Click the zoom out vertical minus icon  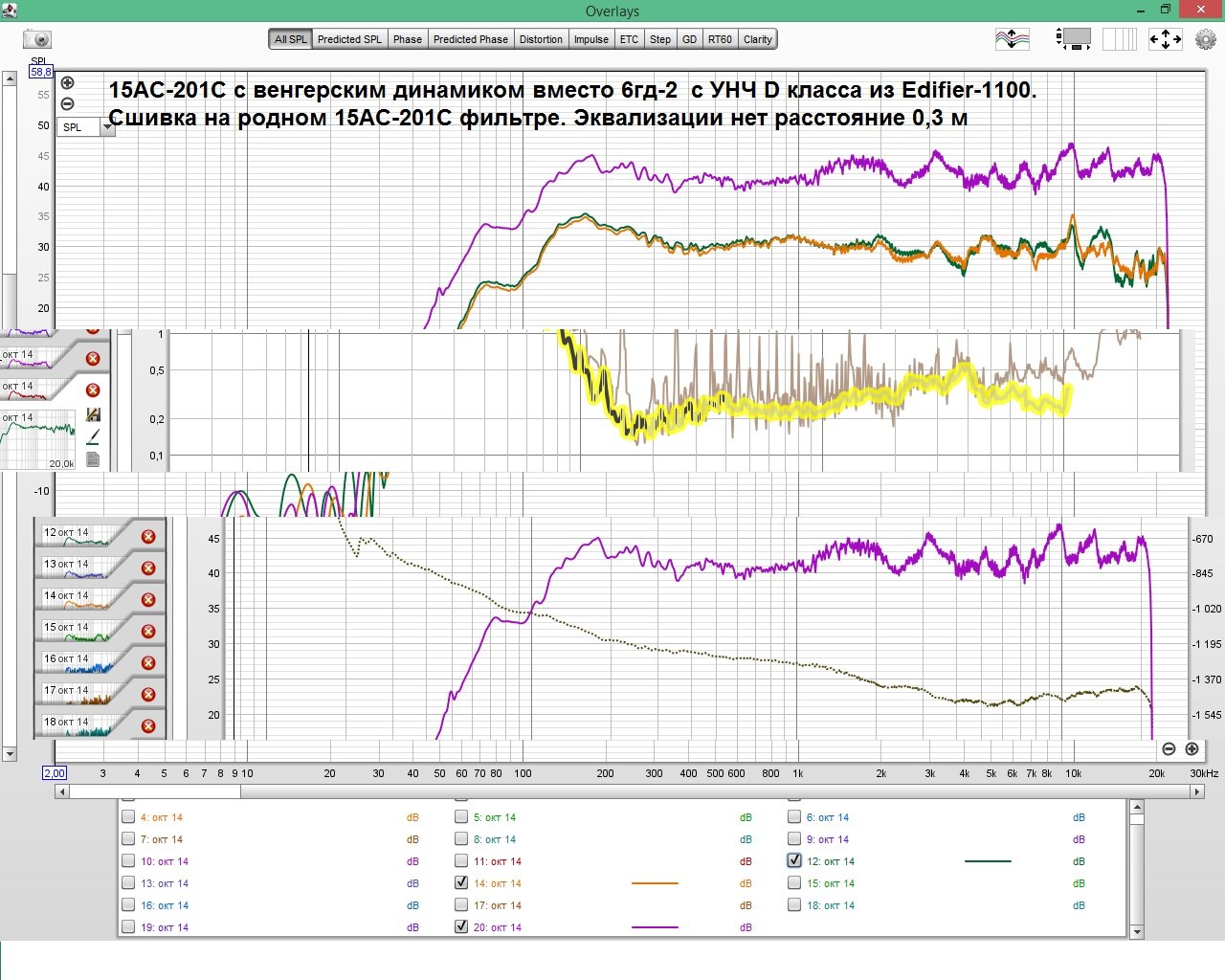click(x=68, y=103)
